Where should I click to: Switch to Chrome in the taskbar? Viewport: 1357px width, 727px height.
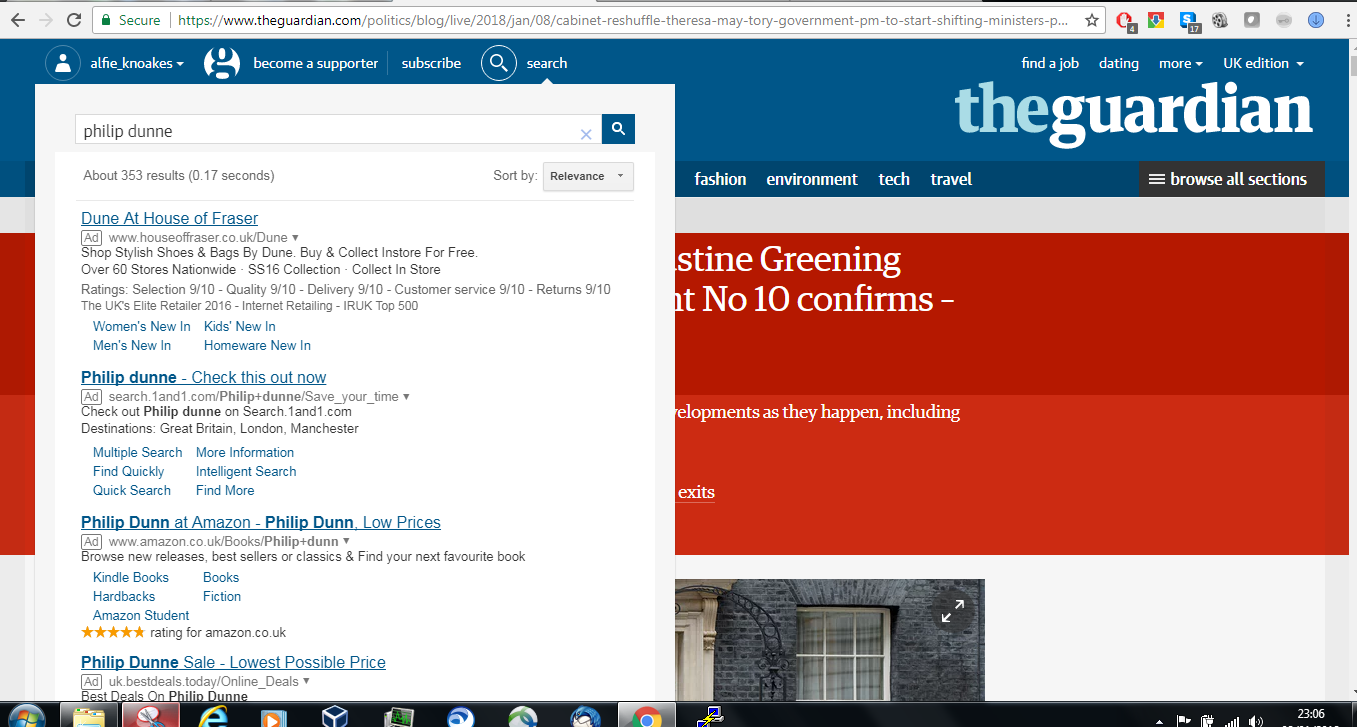click(x=647, y=716)
